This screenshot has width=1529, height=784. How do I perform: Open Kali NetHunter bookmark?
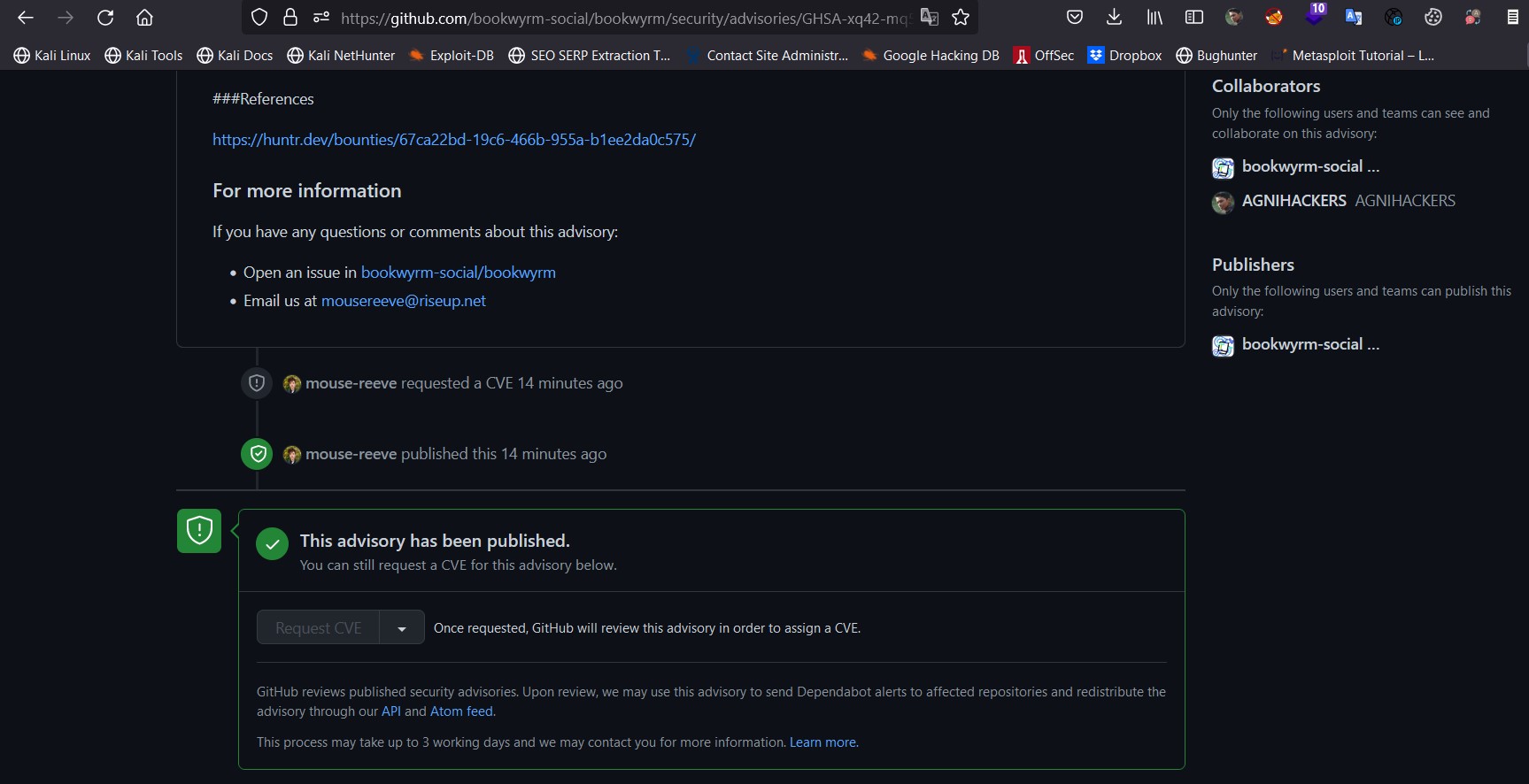pyautogui.click(x=341, y=56)
